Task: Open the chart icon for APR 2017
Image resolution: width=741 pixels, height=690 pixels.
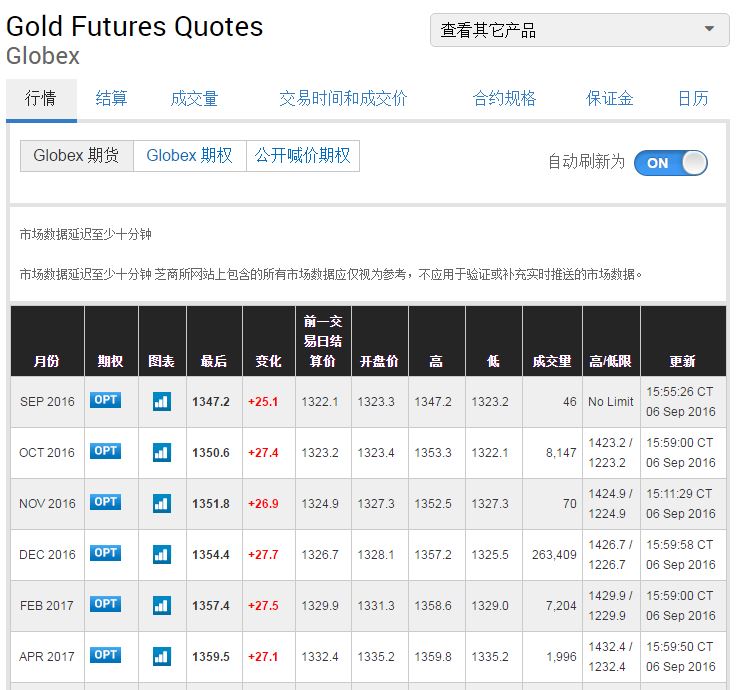Action: pos(161,656)
